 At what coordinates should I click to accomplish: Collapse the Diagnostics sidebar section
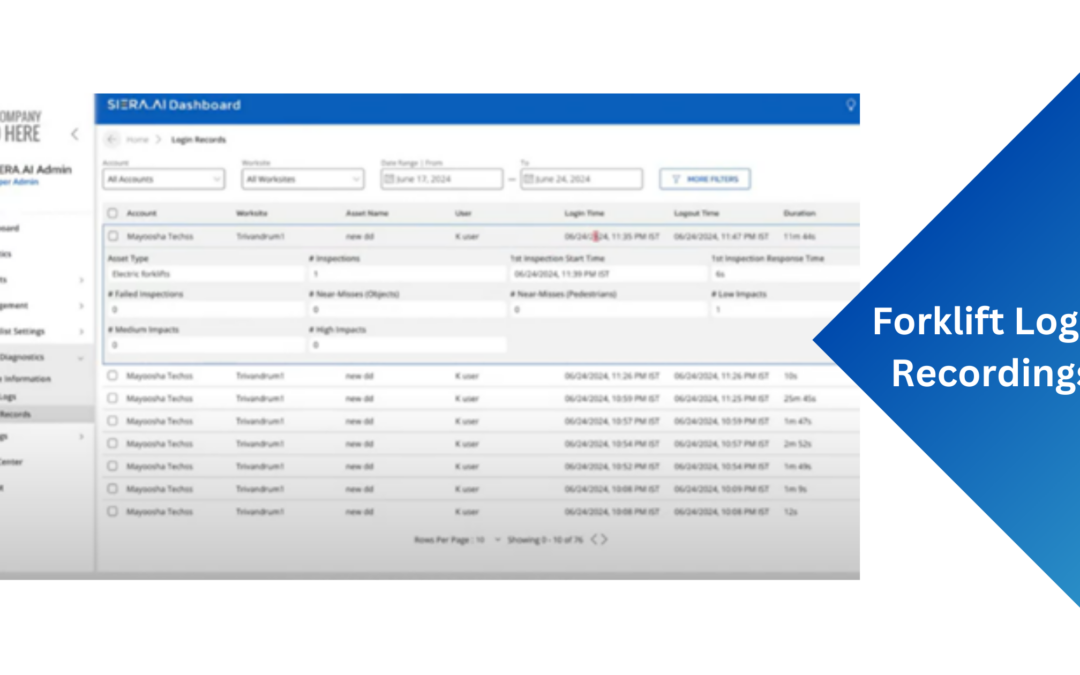(81, 357)
